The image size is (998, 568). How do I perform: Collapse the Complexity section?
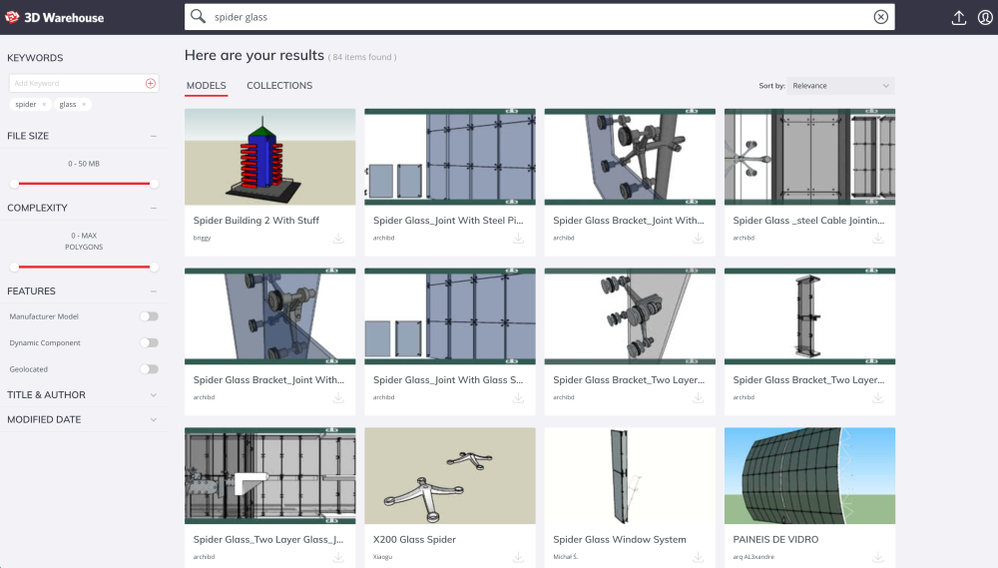click(x=153, y=208)
